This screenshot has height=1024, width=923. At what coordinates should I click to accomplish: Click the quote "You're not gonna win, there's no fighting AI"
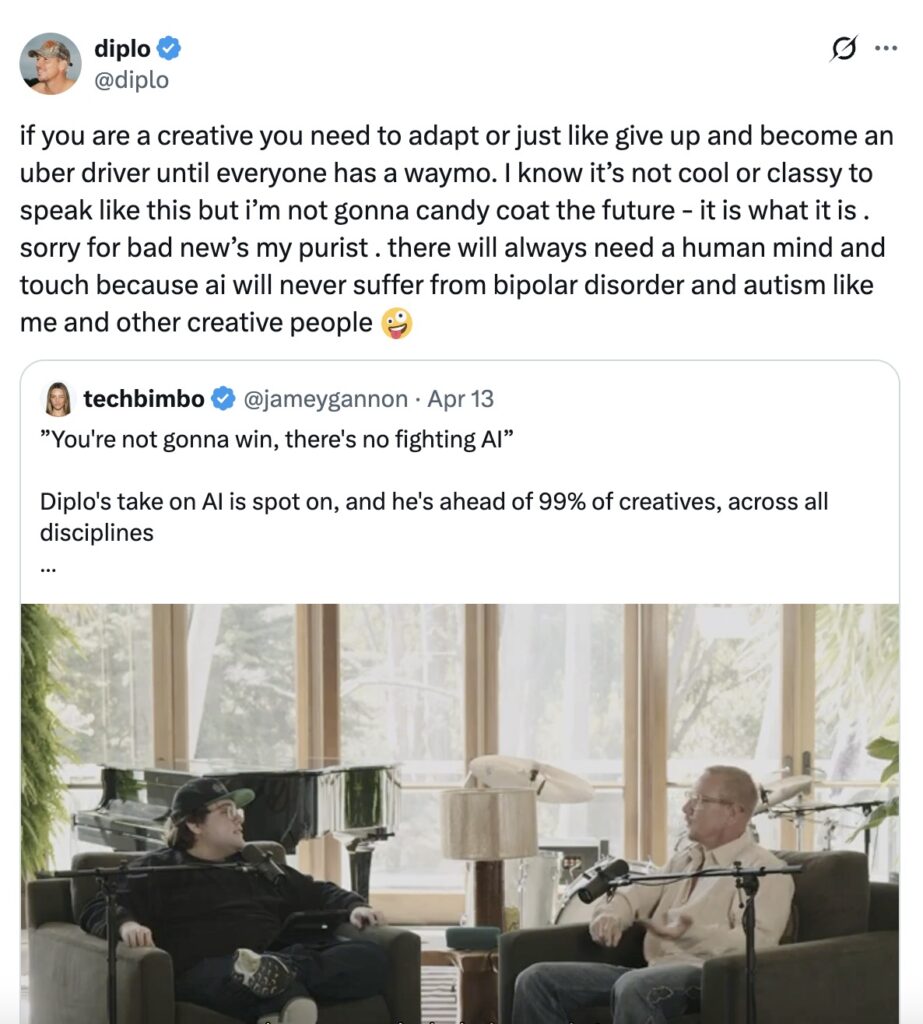click(x=277, y=439)
